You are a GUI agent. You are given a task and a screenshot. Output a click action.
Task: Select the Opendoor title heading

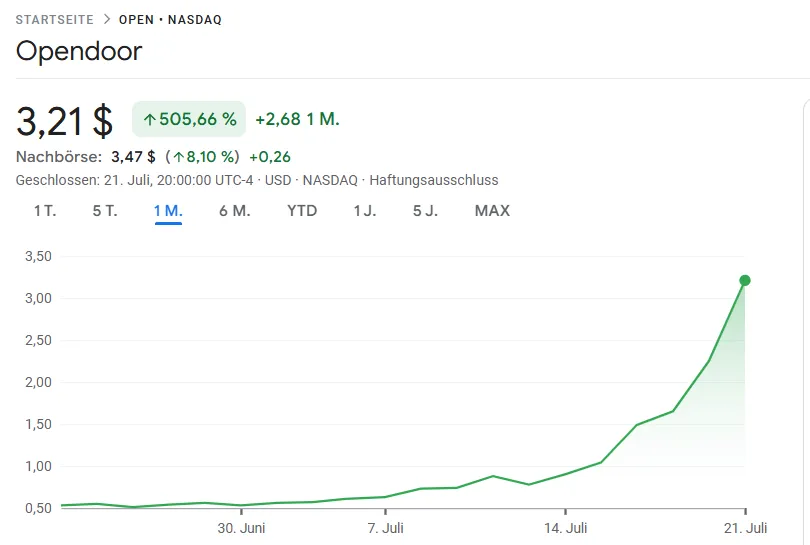79,51
